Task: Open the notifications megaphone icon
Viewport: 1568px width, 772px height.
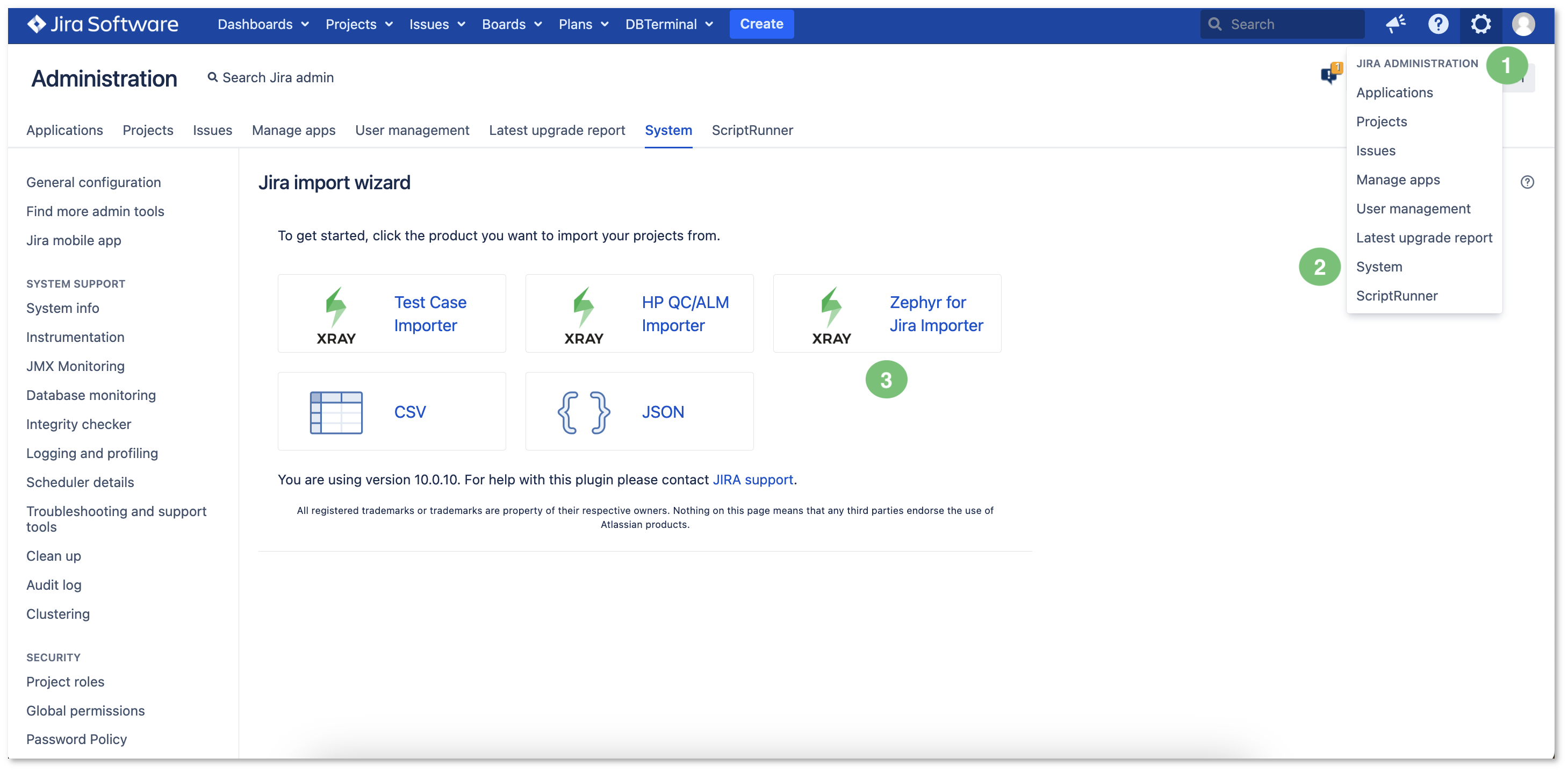Action: coord(1395,24)
